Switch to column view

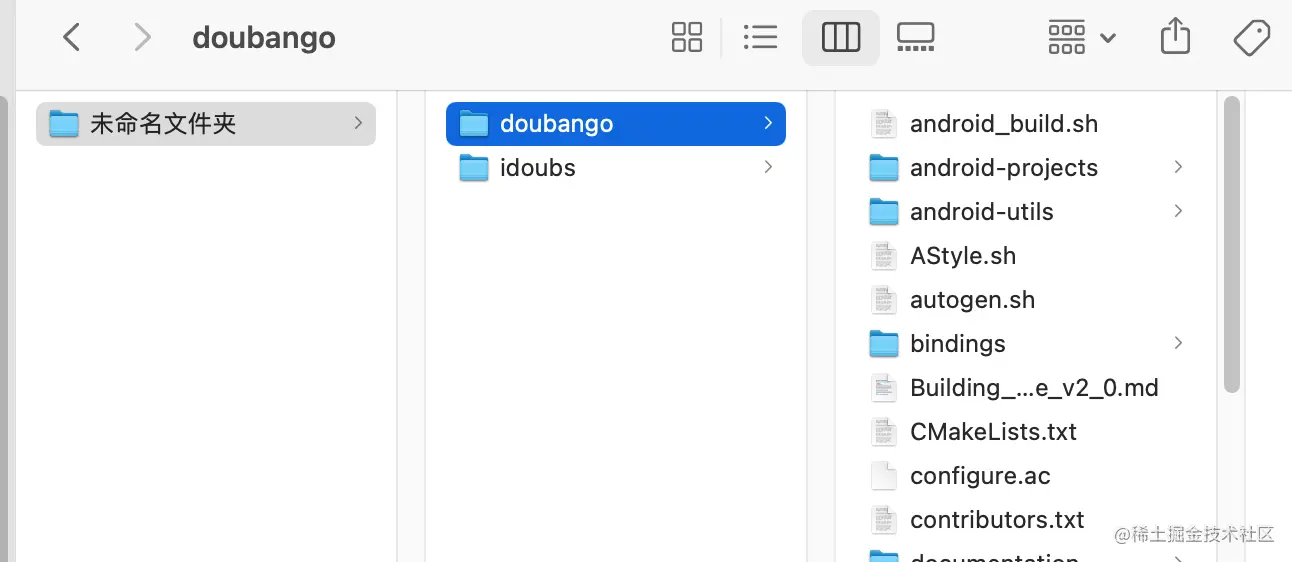[841, 38]
